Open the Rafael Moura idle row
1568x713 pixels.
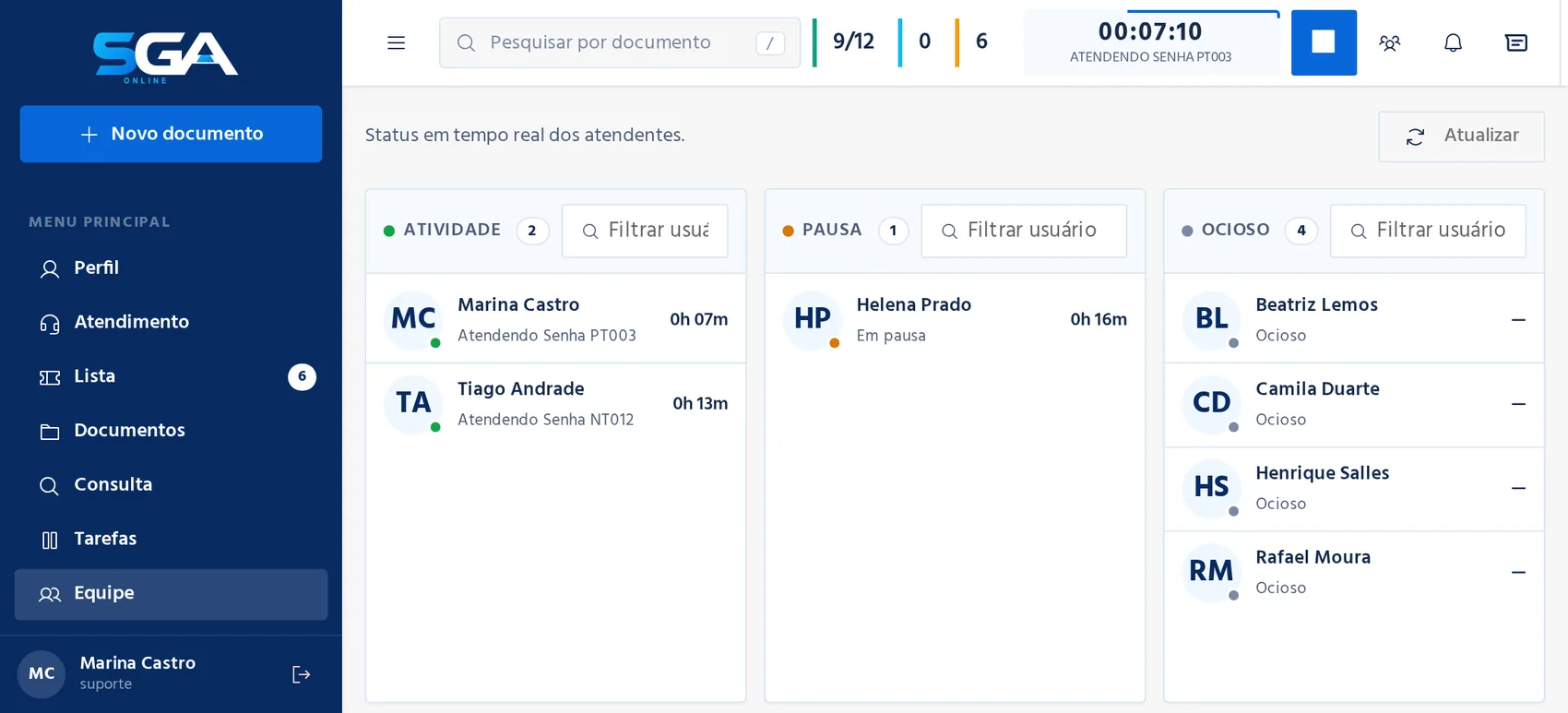tap(1354, 573)
